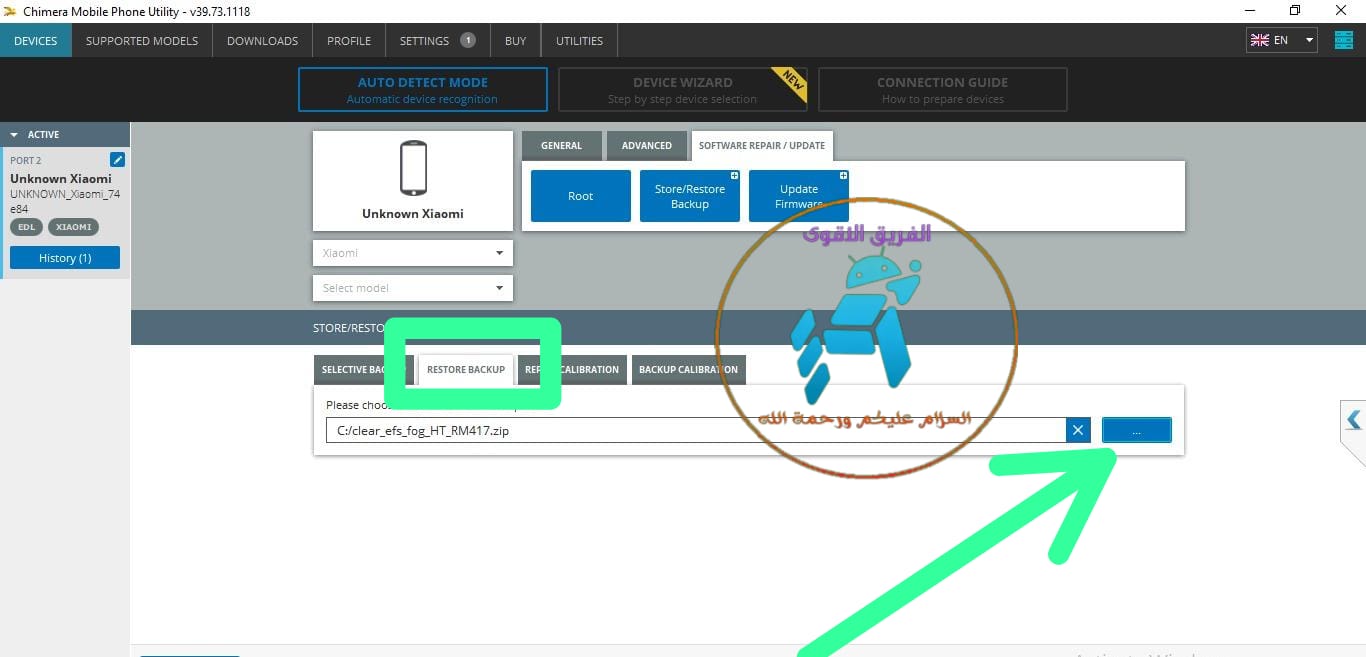This screenshot has width=1366, height=657.
Task: Open the Xiaomi brand dropdown
Action: (413, 253)
